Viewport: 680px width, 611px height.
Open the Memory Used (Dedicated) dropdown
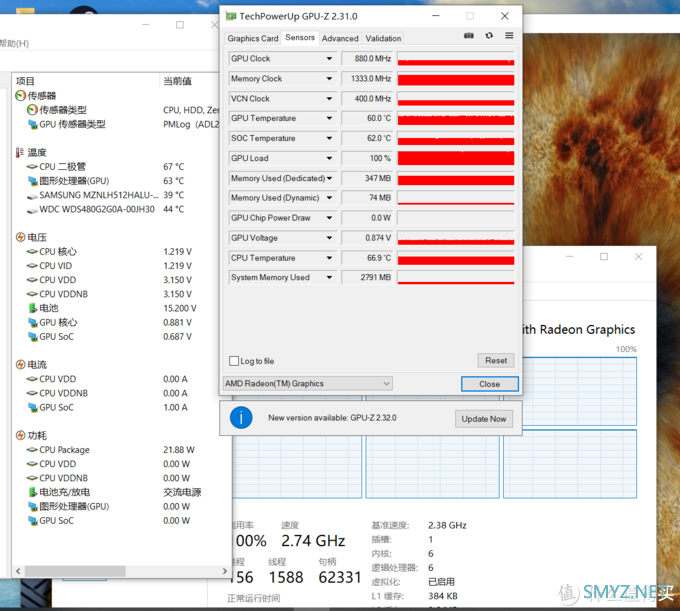click(330, 178)
